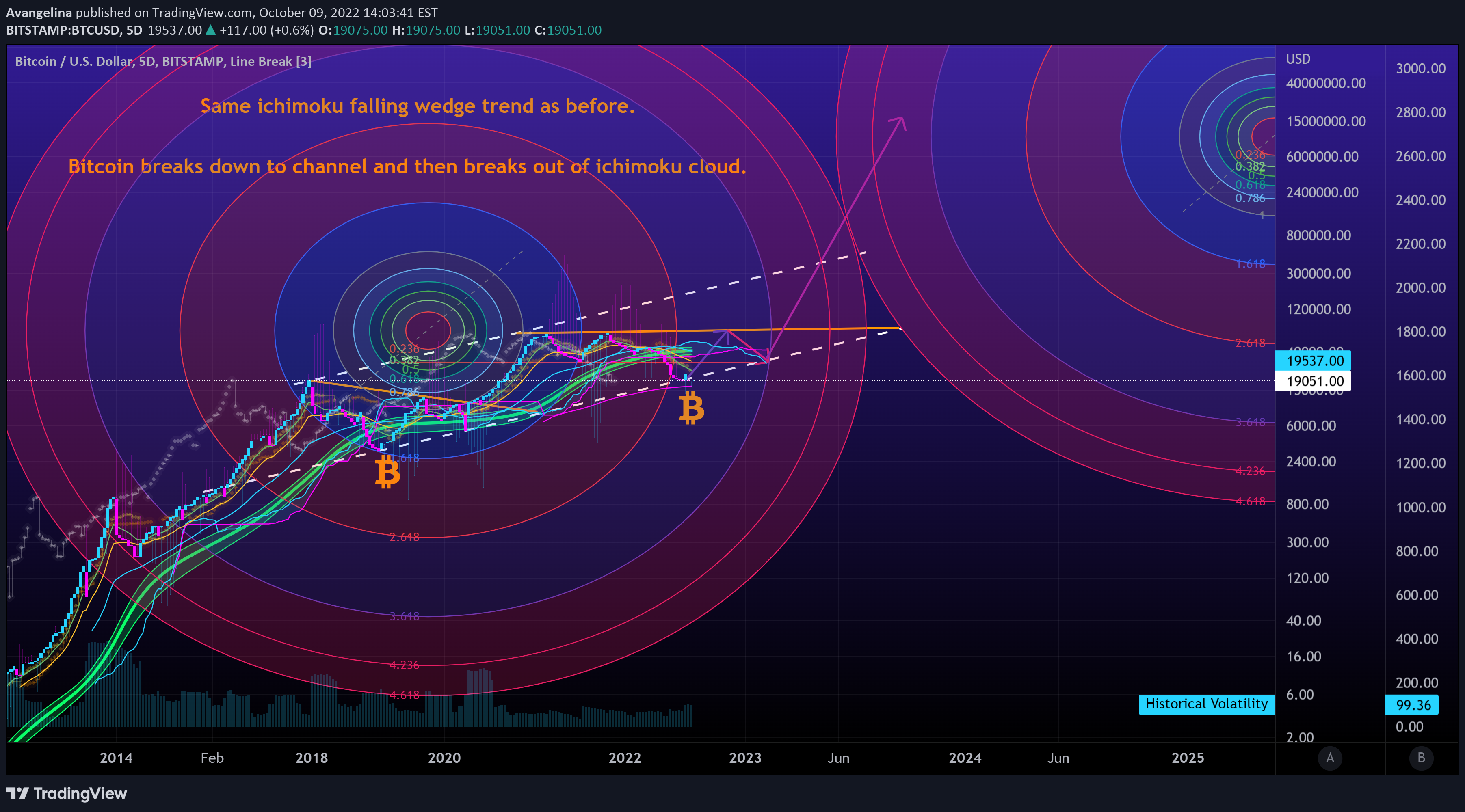
Task: Click the 800000.00 price axis label
Action: (x=1318, y=235)
